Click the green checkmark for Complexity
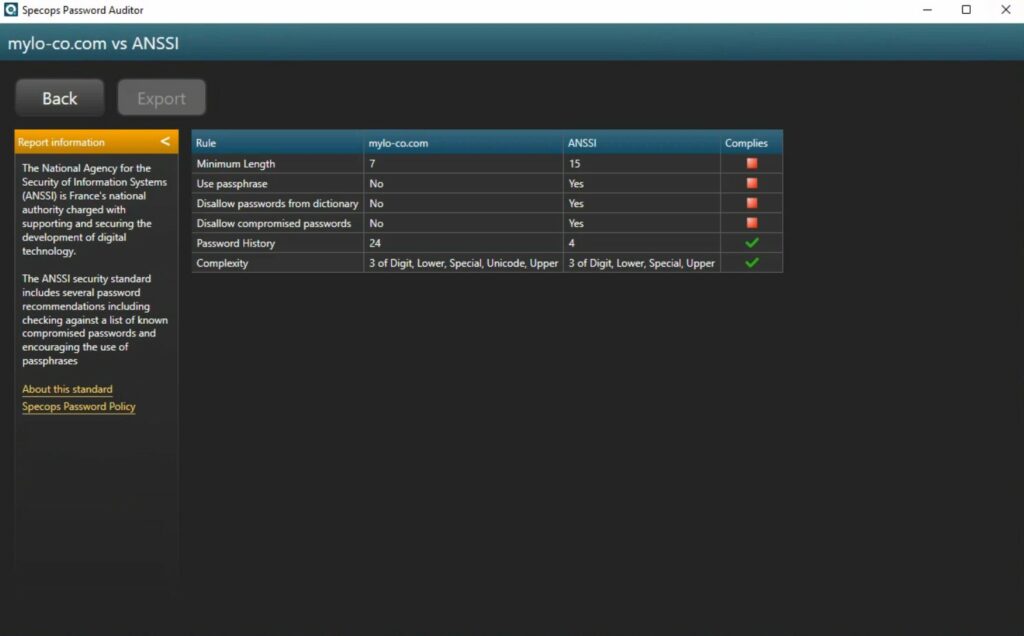This screenshot has width=1024, height=636. (752, 262)
